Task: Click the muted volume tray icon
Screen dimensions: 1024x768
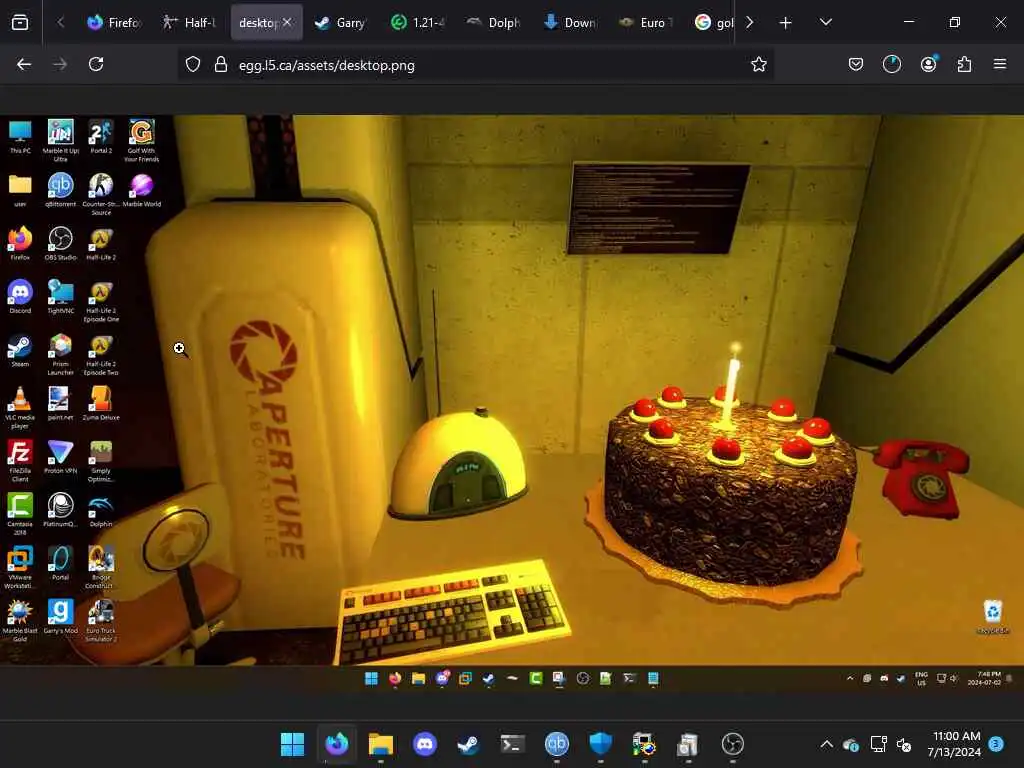Action: pos(904,744)
